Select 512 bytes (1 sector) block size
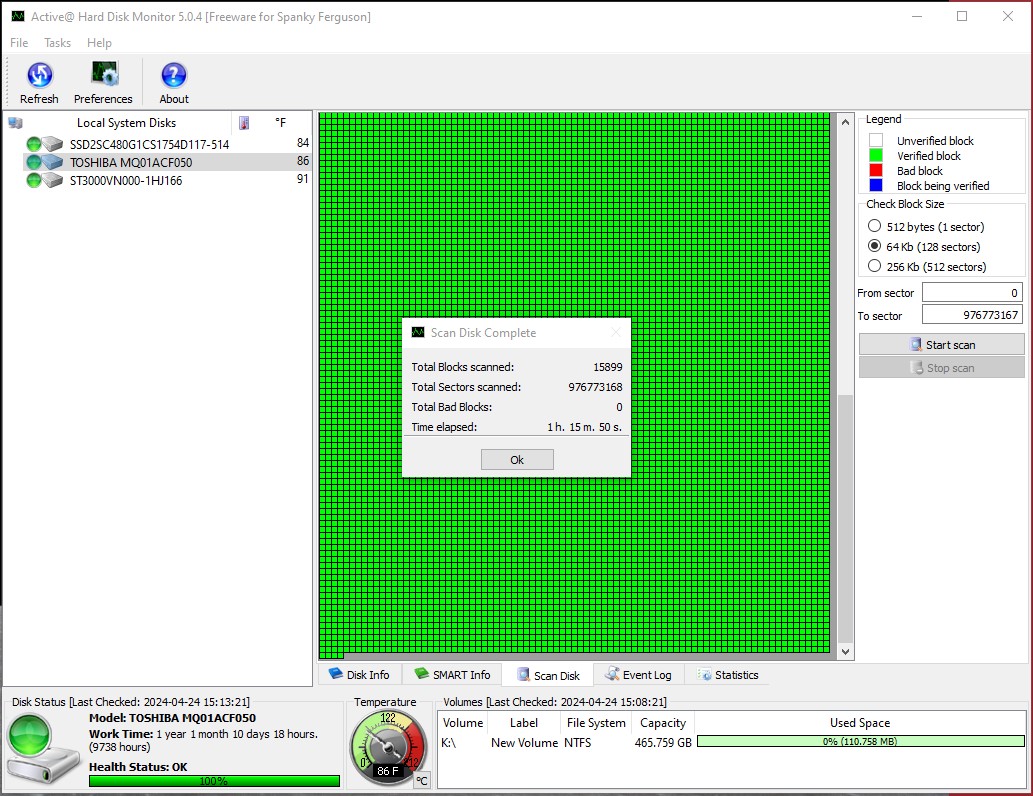Image resolution: width=1033 pixels, height=796 pixels. coord(875,227)
